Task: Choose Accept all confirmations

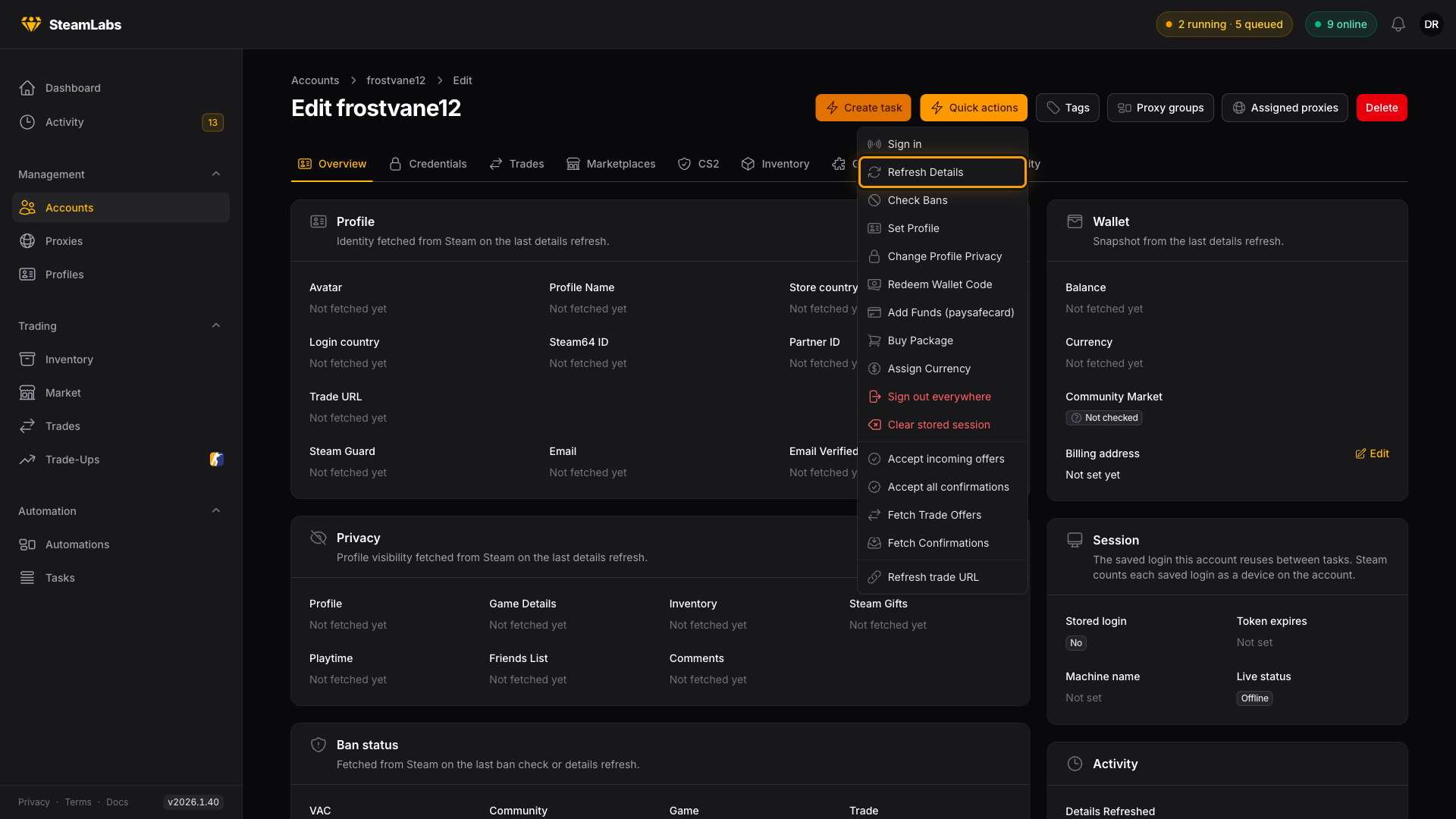Action: coord(943,487)
